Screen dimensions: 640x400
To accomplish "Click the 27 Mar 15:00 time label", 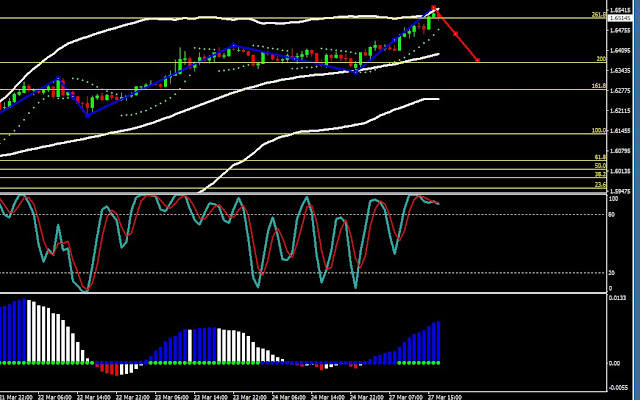I will coord(445,397).
